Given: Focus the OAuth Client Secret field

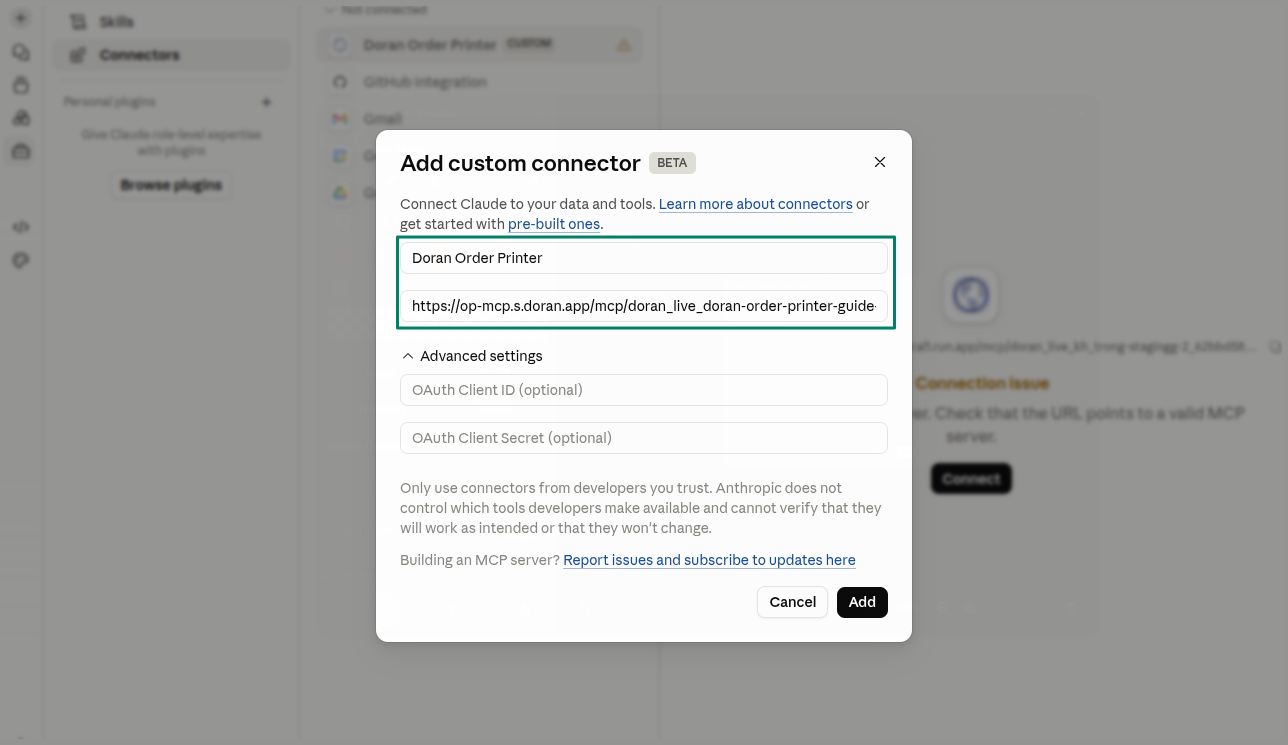Looking at the screenshot, I should 644,438.
